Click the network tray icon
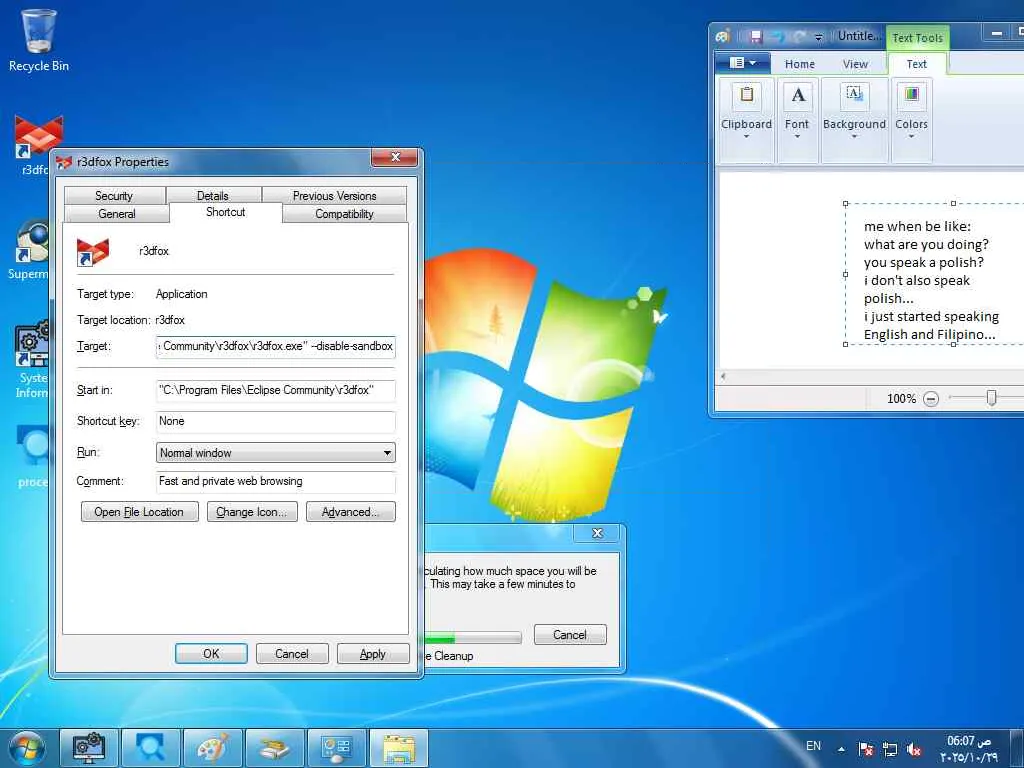The image size is (1024, 768). click(x=889, y=749)
